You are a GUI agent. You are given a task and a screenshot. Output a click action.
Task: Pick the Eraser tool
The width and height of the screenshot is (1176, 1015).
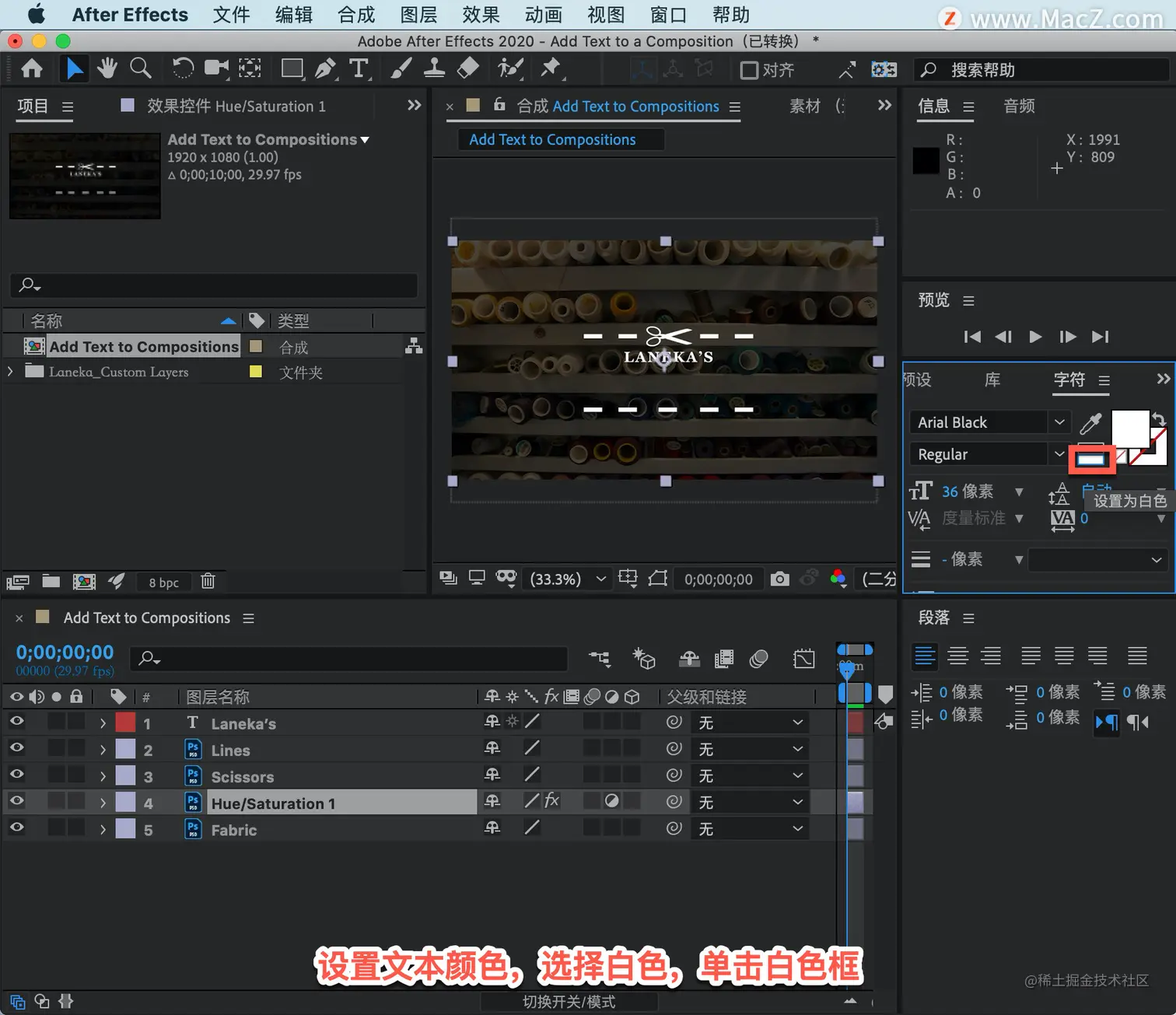coord(467,69)
